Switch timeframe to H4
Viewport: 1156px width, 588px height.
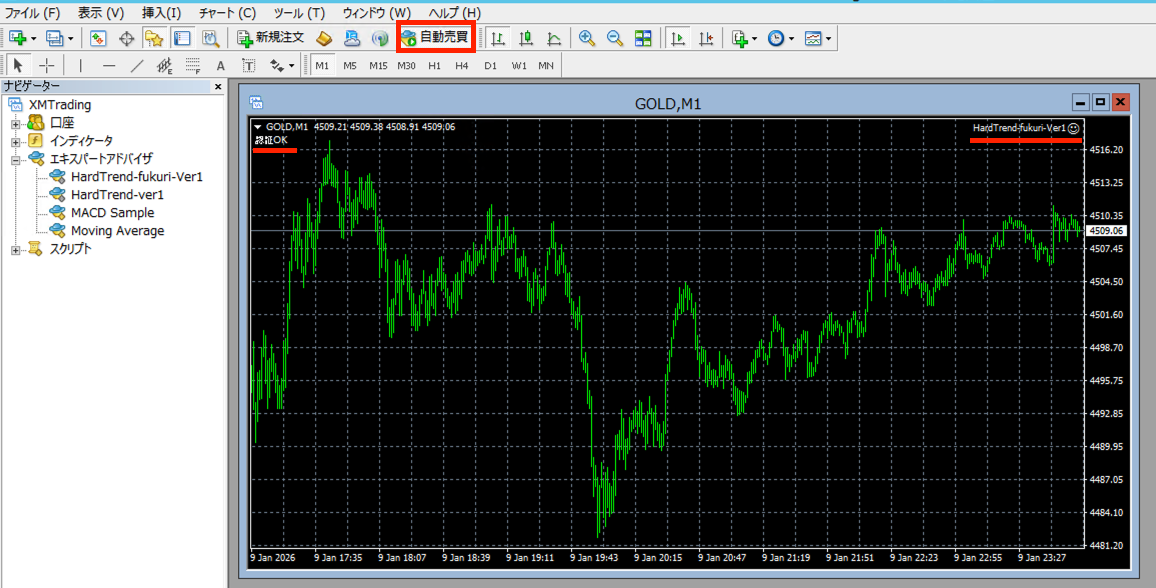pos(461,65)
